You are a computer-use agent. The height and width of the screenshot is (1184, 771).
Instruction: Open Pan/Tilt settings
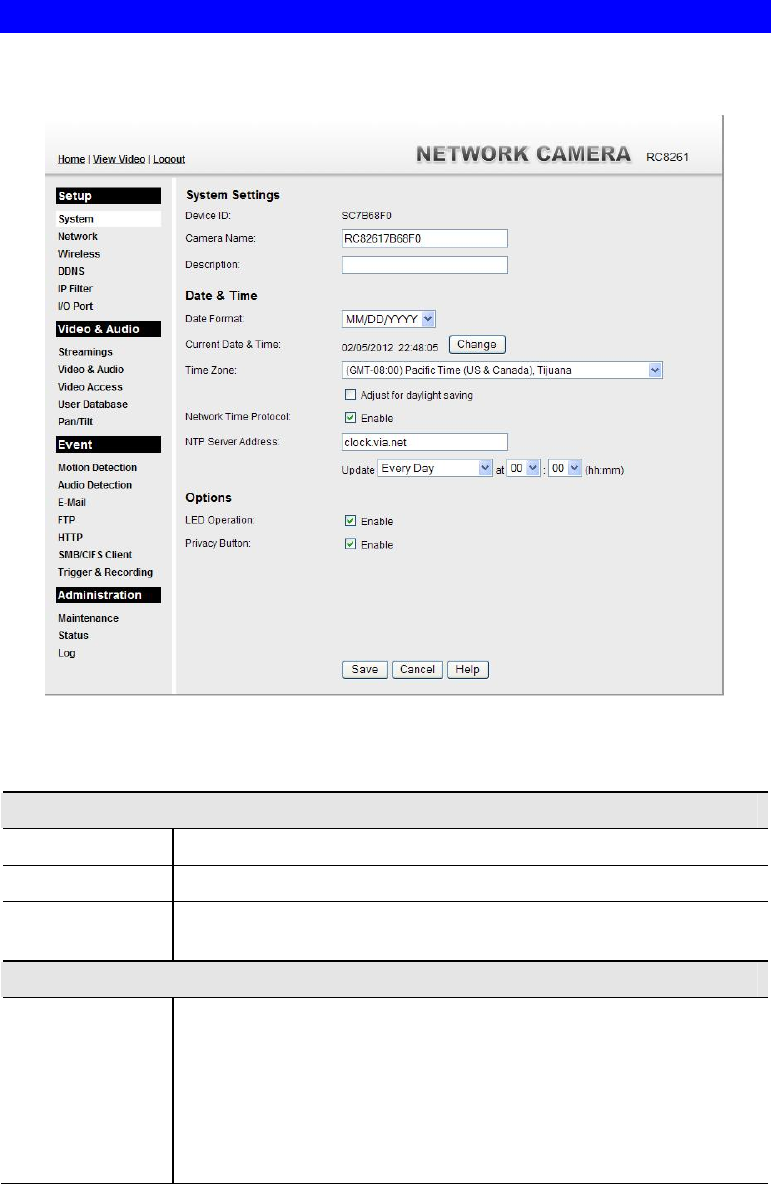(76, 421)
